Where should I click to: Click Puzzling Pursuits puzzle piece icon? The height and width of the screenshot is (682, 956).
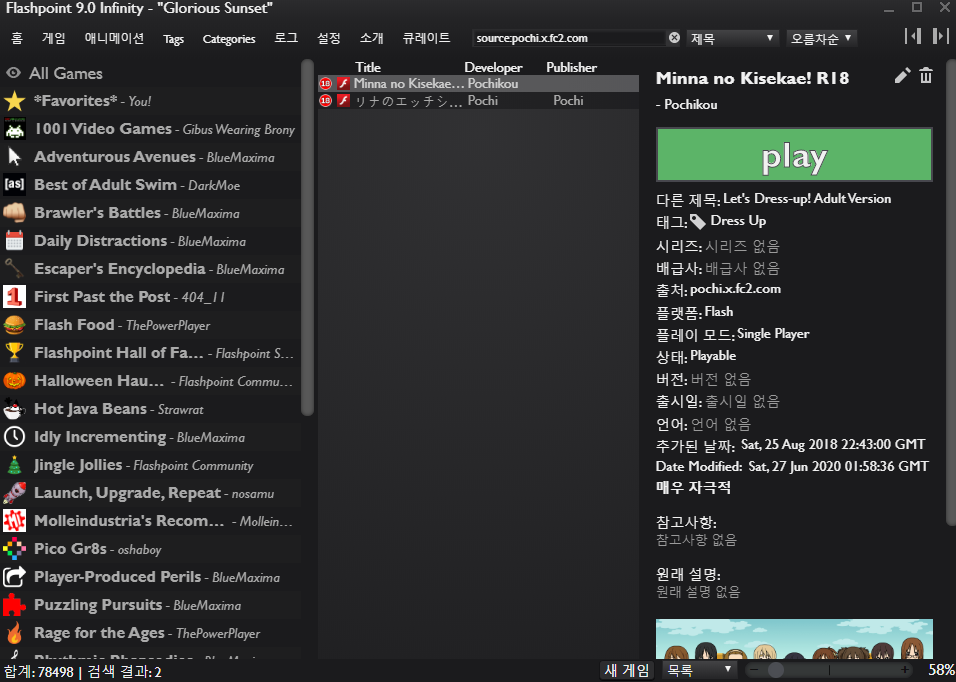15,605
